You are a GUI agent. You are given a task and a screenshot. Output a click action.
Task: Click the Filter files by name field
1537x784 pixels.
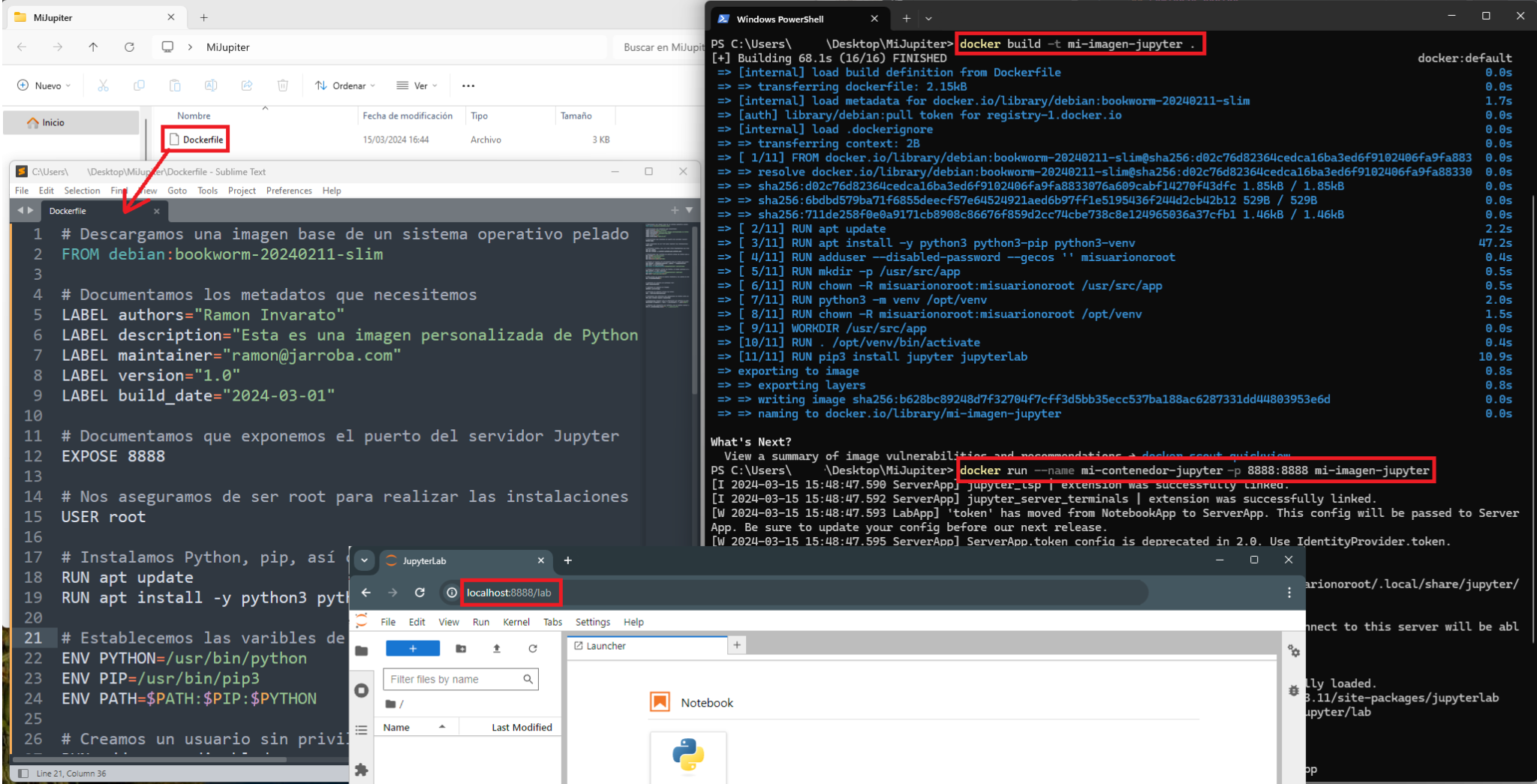pyautogui.click(x=461, y=679)
